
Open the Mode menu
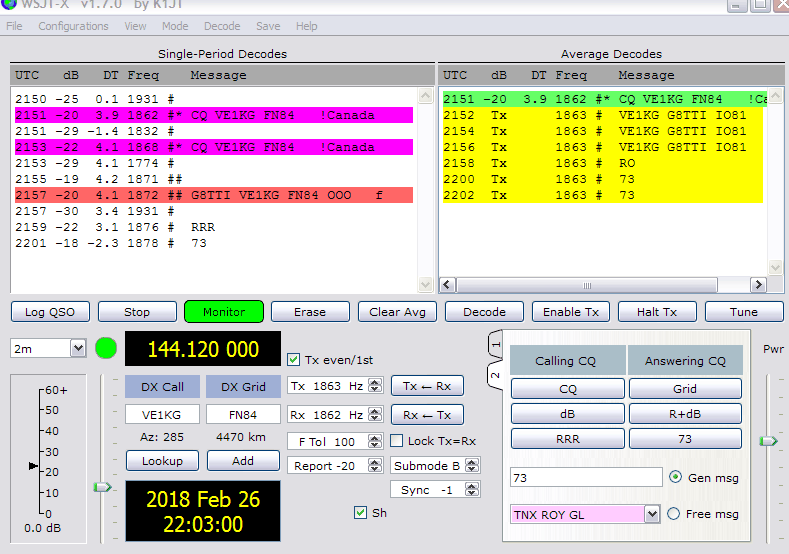[175, 26]
